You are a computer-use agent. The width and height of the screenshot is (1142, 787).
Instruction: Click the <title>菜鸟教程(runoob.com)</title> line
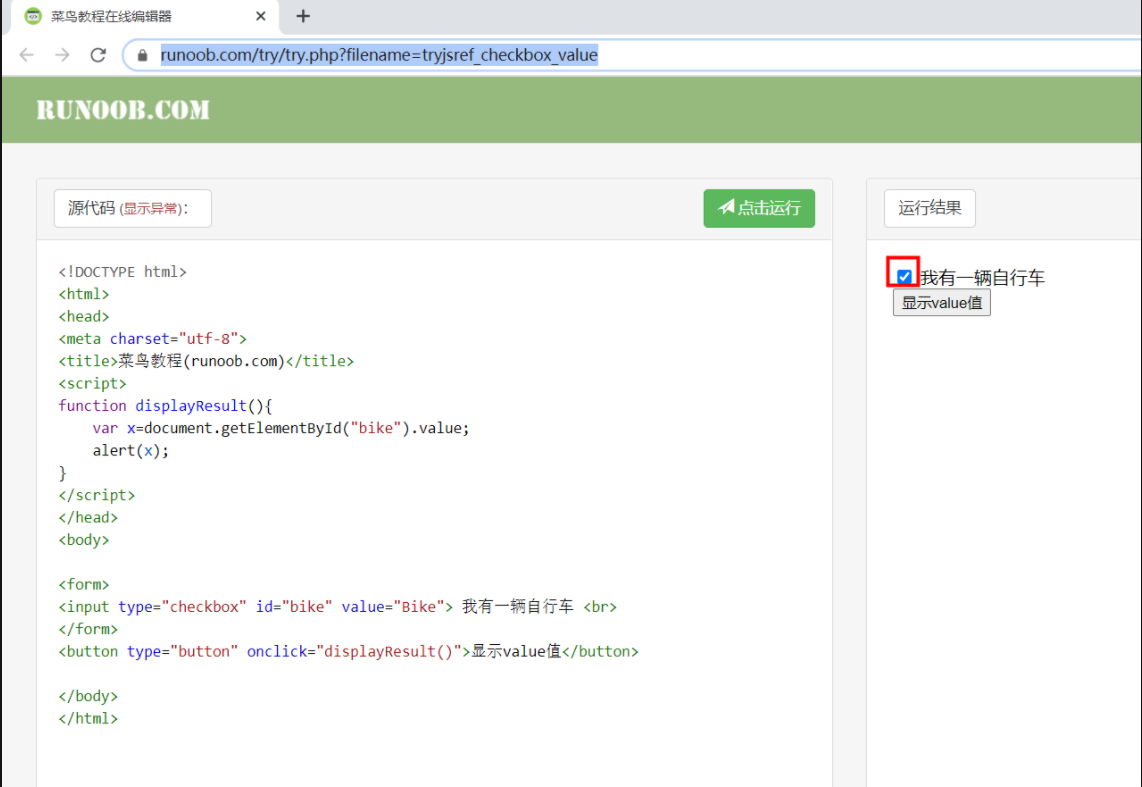point(206,361)
